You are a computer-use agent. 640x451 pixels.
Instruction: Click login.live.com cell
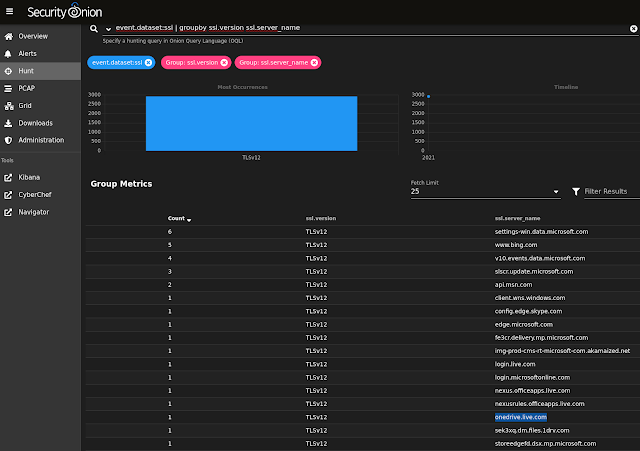tap(515, 364)
